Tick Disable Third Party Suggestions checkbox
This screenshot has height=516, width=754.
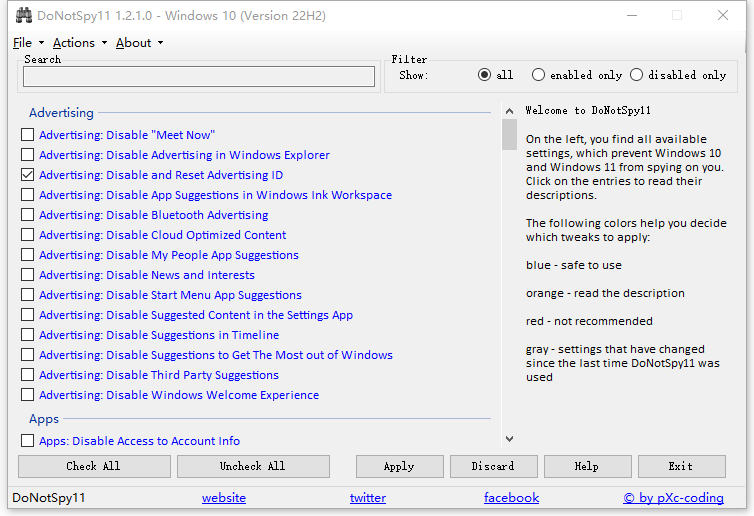[x=27, y=374]
